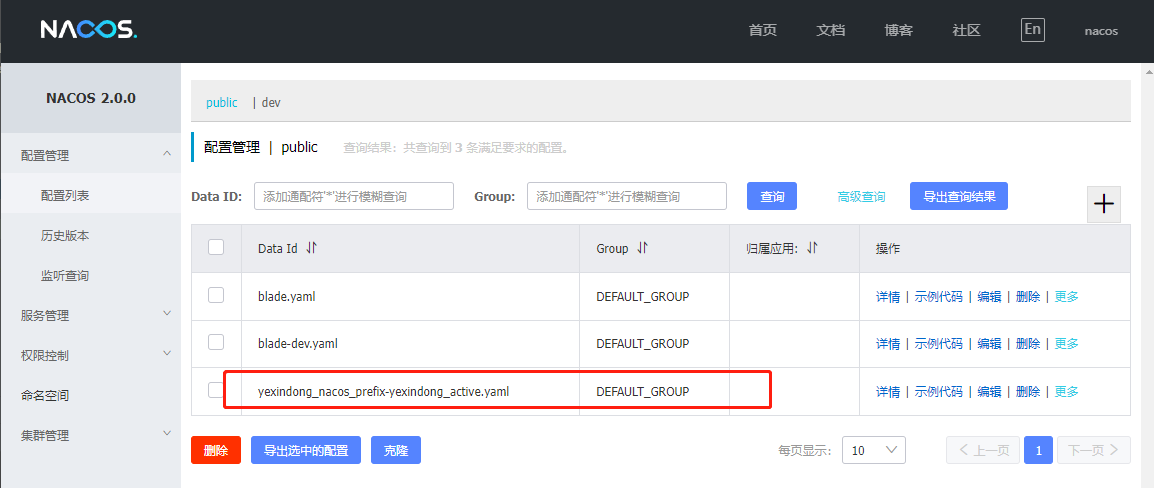Viewport: 1154px width, 488px height.
Task: View 详情 for blade.yaml
Action: [888, 297]
